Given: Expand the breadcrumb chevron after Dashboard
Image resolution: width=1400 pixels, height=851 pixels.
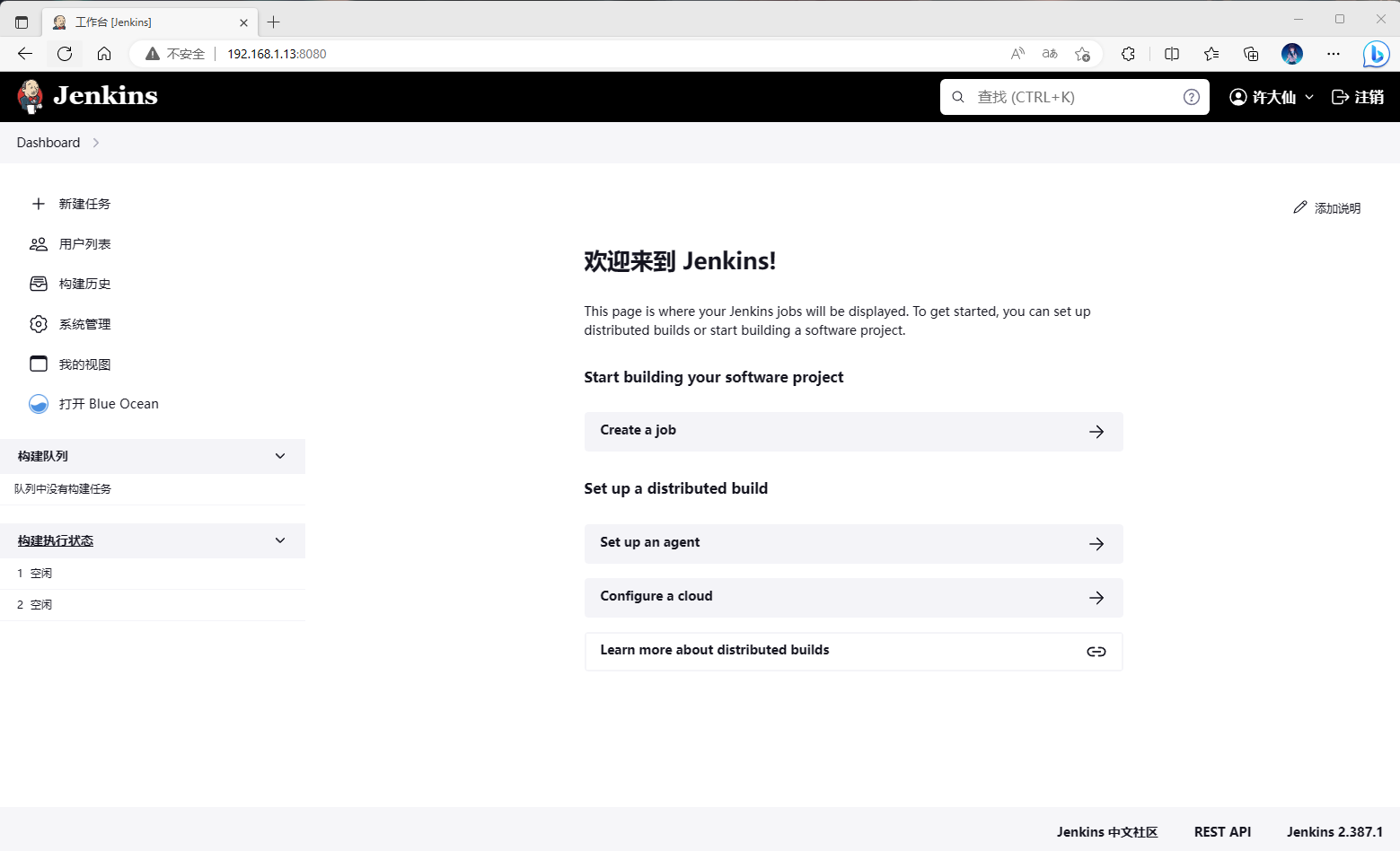Looking at the screenshot, I should point(96,143).
